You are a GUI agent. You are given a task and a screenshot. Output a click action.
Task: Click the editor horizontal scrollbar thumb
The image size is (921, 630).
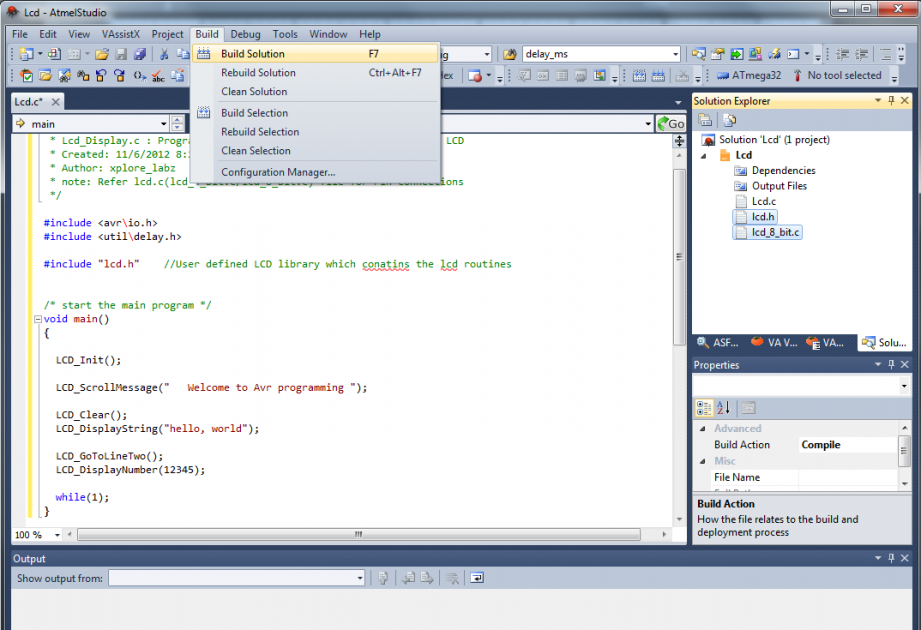[x=359, y=535]
